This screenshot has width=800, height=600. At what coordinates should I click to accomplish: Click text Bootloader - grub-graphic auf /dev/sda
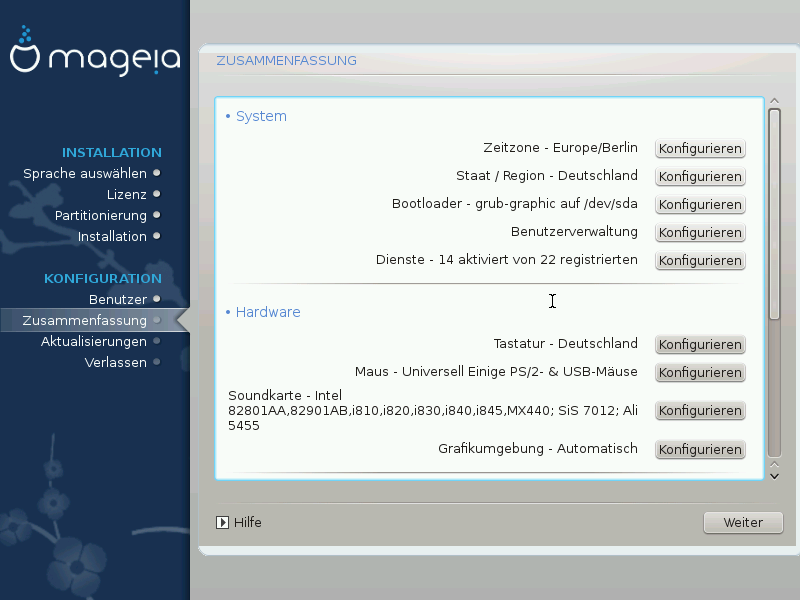click(x=514, y=204)
